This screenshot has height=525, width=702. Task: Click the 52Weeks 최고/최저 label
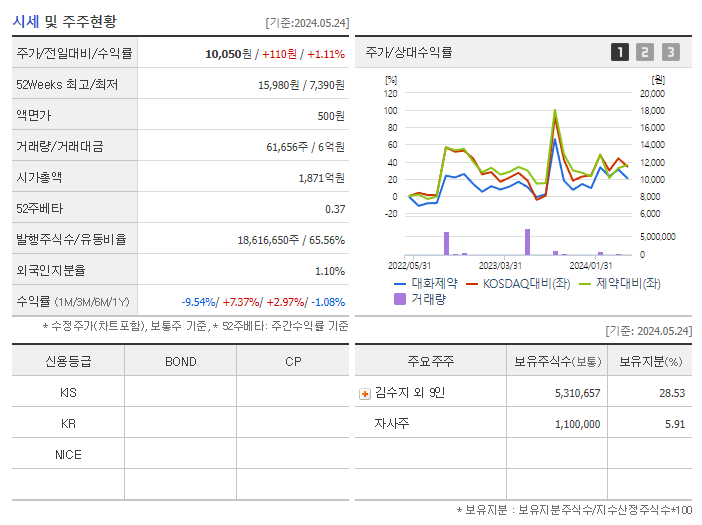tap(67, 85)
